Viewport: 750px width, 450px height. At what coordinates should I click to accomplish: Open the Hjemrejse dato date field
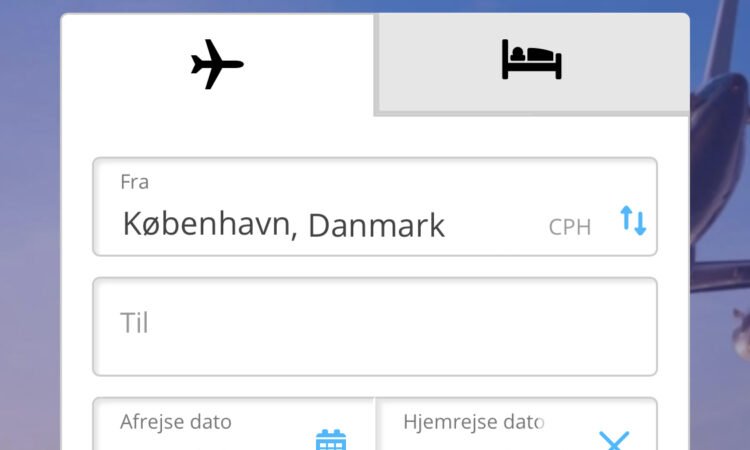pyautogui.click(x=516, y=424)
